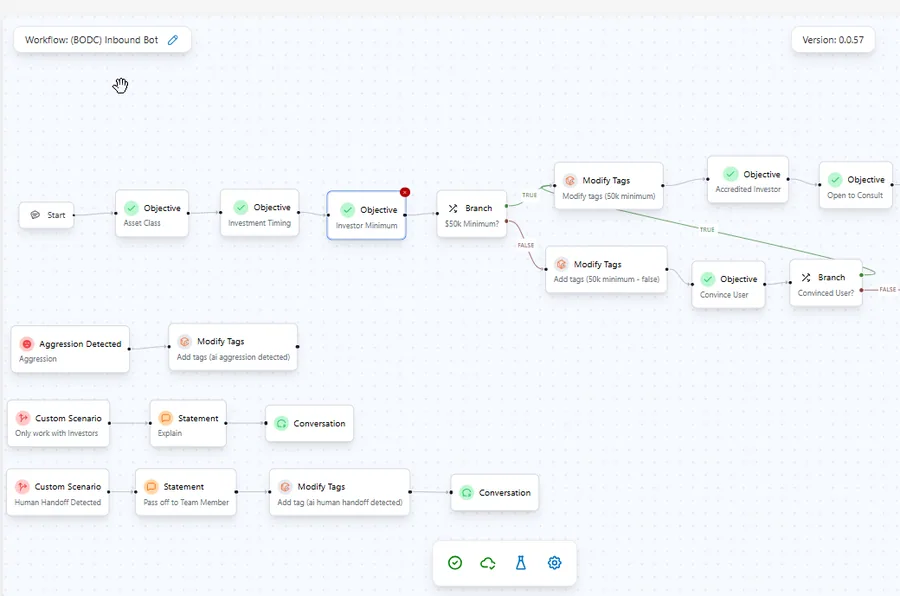
Task: Click the tag icon on Modify tags (50k minimum)
Action: tap(569, 180)
